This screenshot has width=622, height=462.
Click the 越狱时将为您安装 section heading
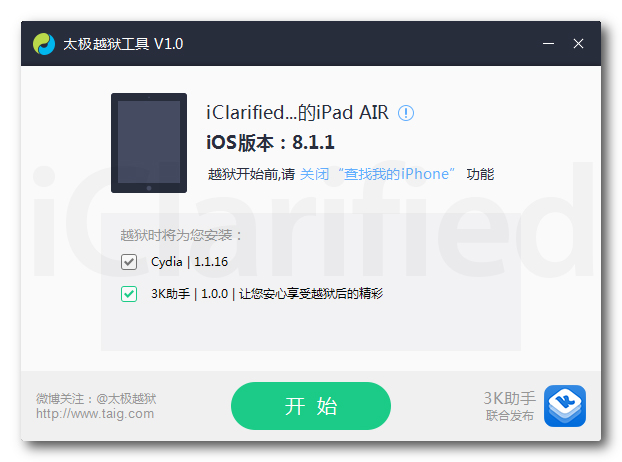pos(181,235)
